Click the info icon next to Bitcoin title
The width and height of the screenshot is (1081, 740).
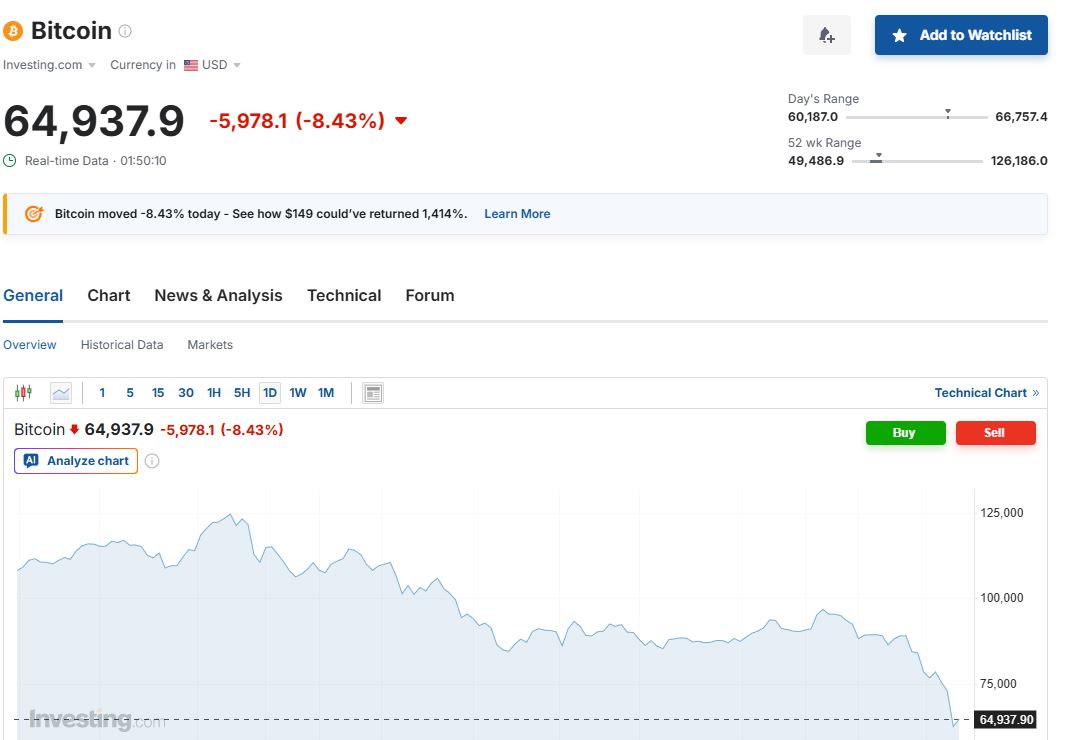coord(125,31)
